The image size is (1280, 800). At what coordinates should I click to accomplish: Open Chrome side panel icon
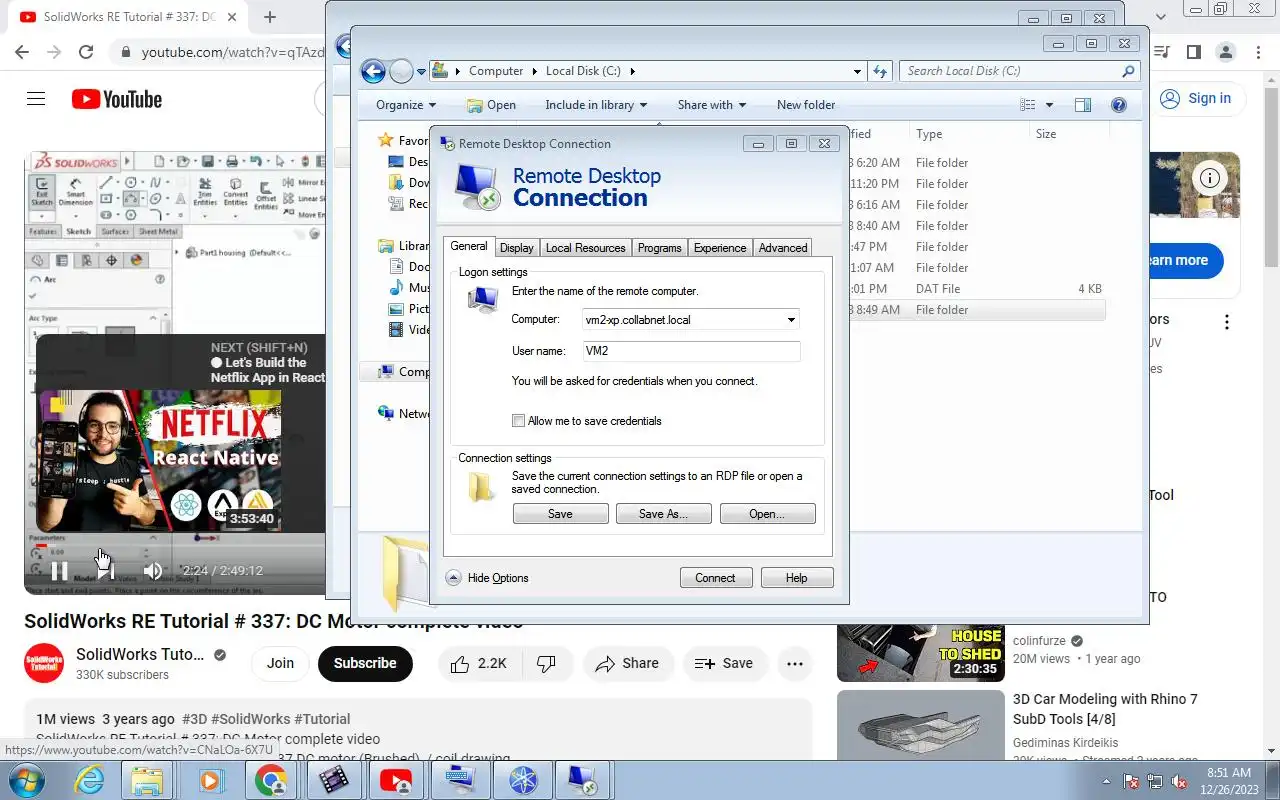pyautogui.click(x=1193, y=52)
